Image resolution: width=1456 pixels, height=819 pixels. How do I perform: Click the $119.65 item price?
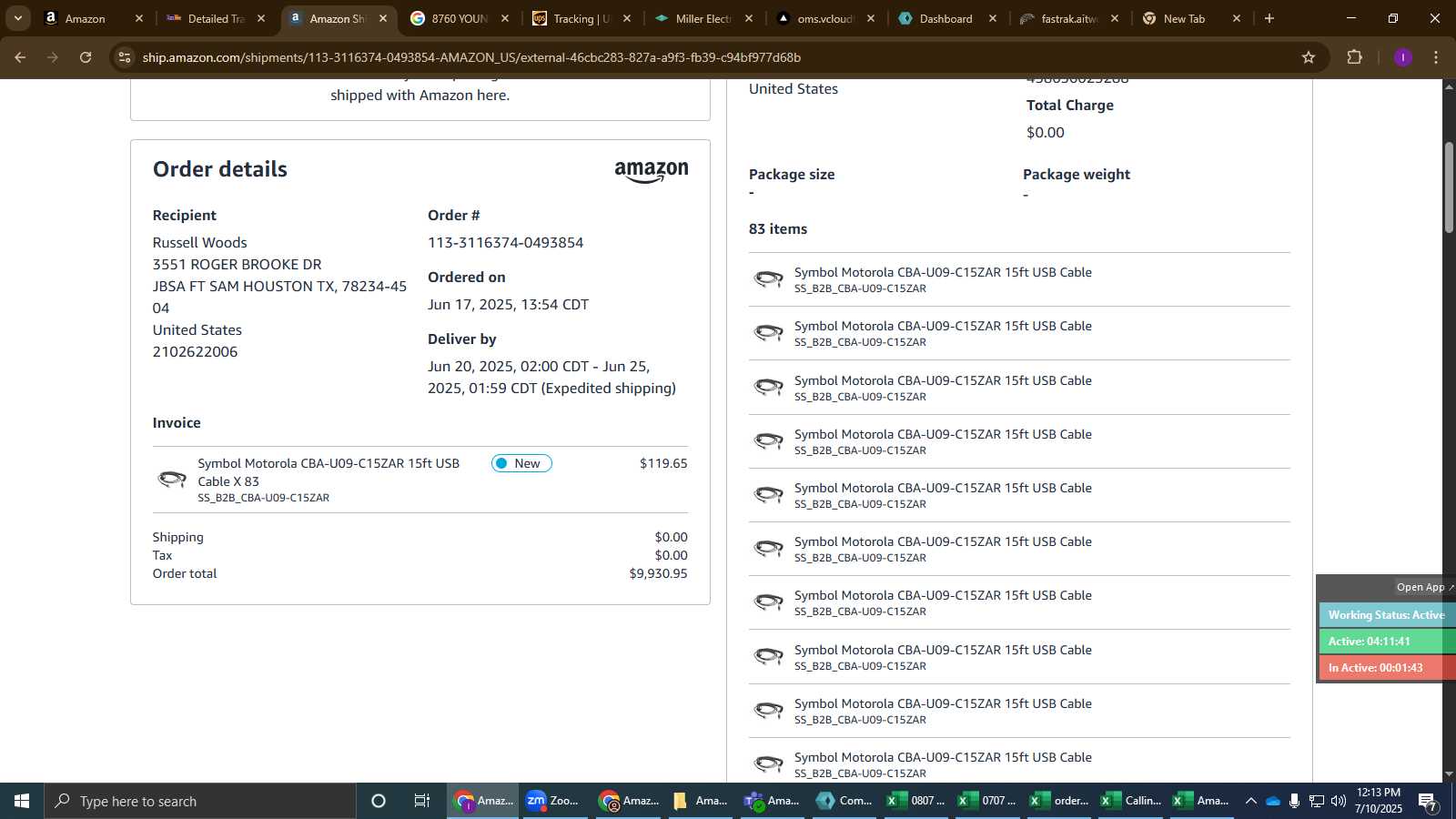point(663,463)
